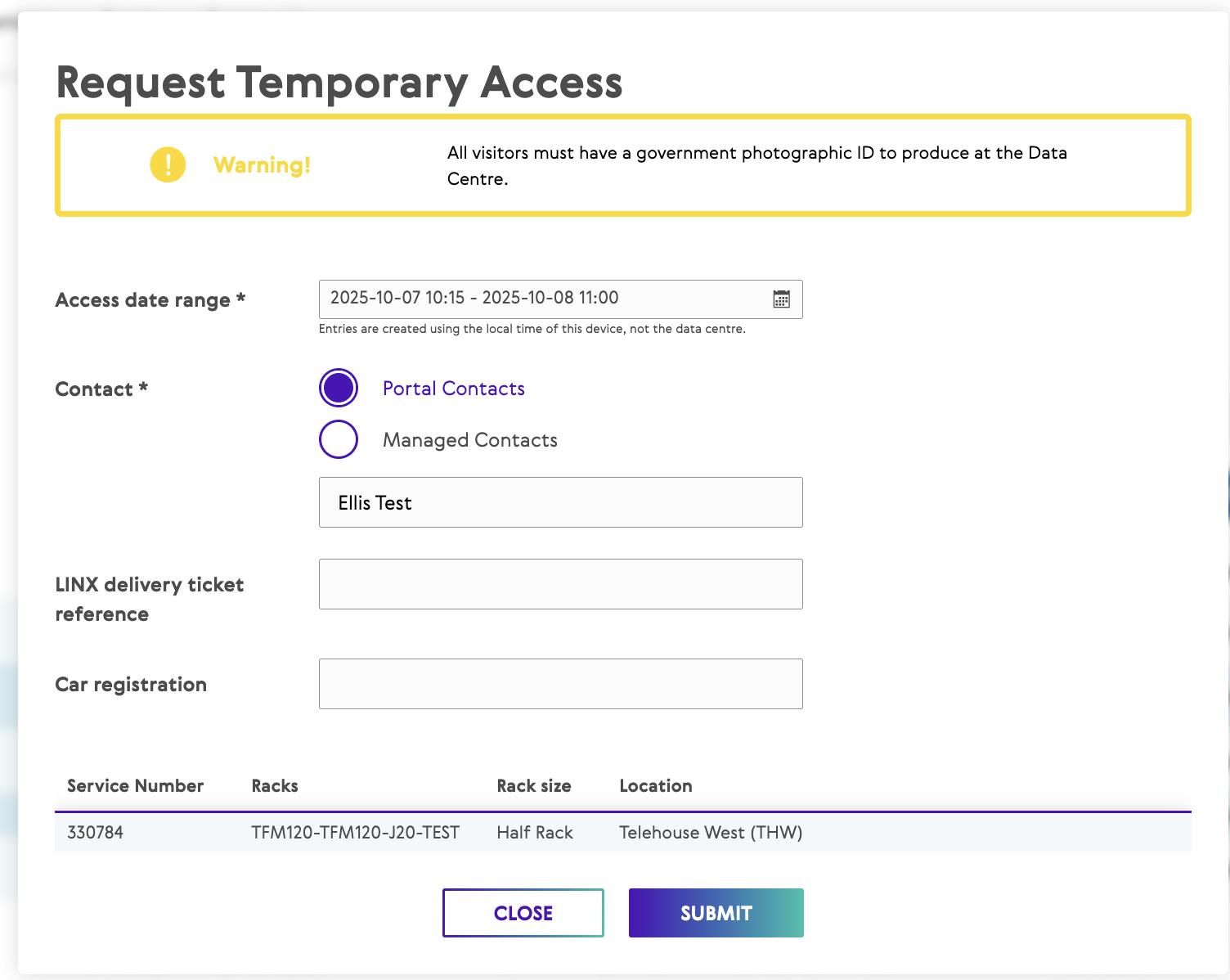The width and height of the screenshot is (1230, 980).
Task: Click the Location column header
Action: (655, 786)
